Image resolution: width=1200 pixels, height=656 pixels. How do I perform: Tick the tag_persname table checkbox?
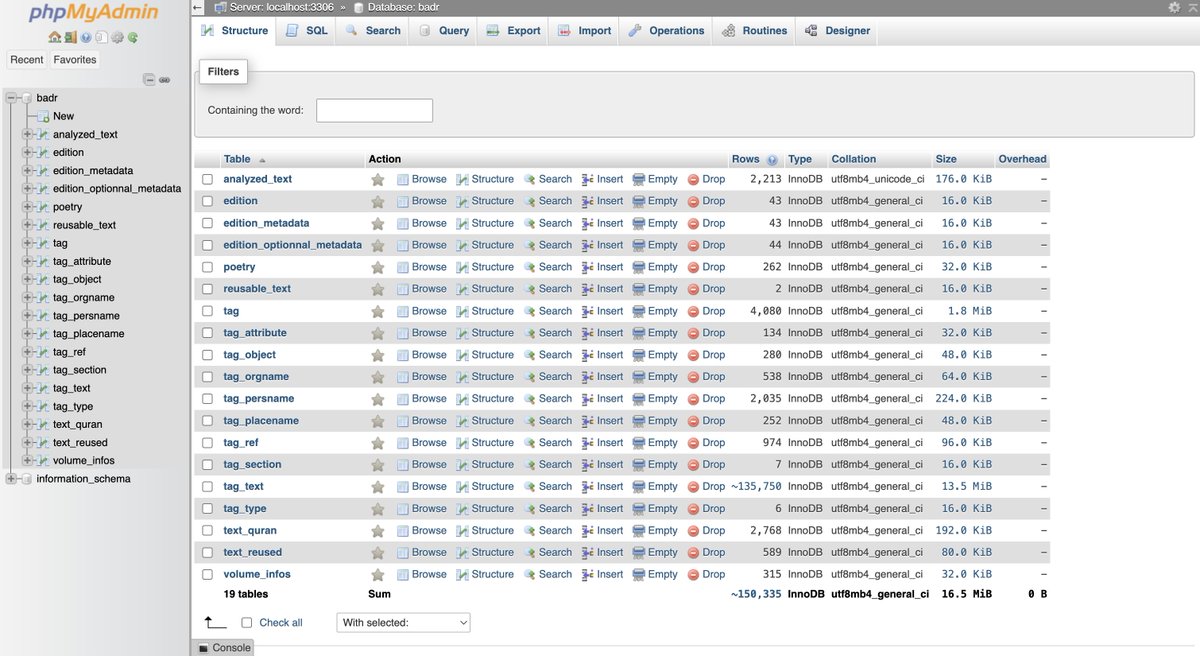[x=207, y=399]
